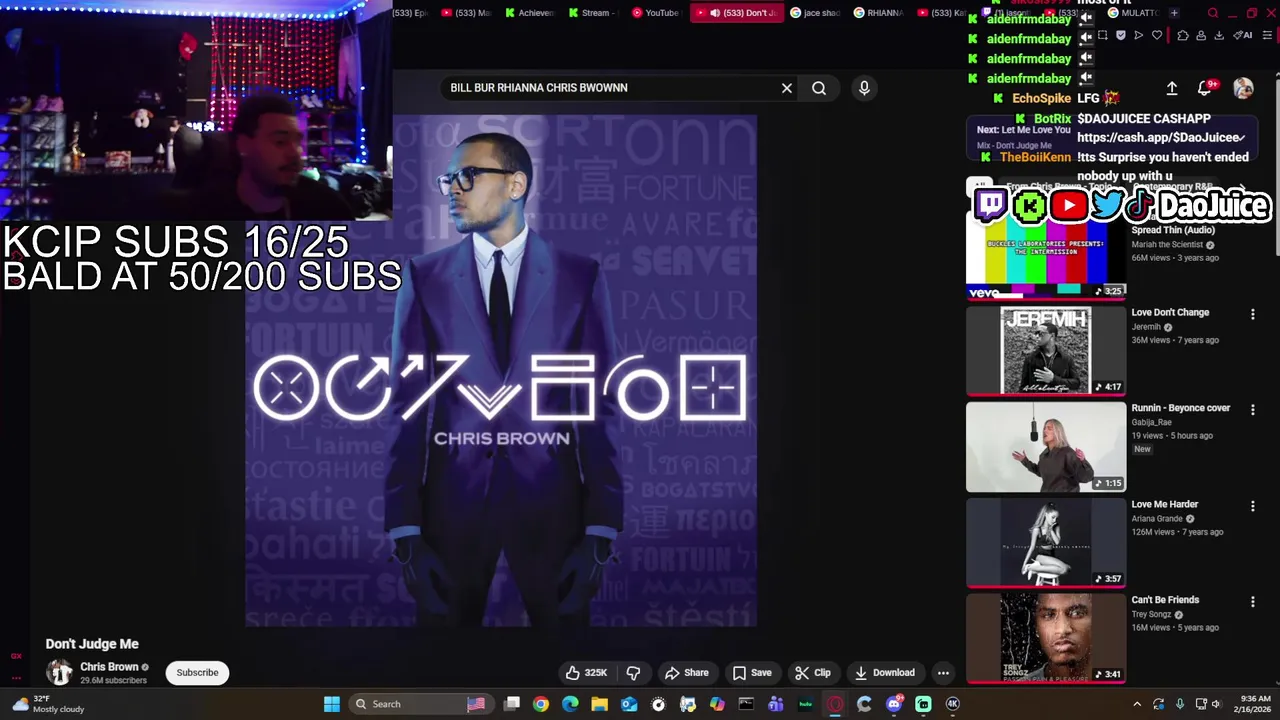This screenshot has height=720, width=1280.
Task: Open Microsoft Edge from the taskbar
Action: pos(570,704)
